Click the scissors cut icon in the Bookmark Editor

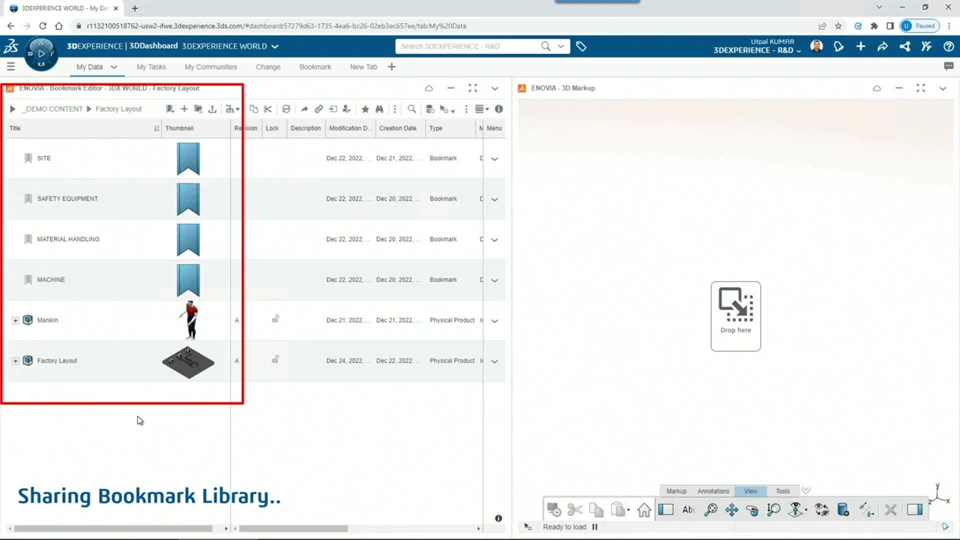(268, 109)
